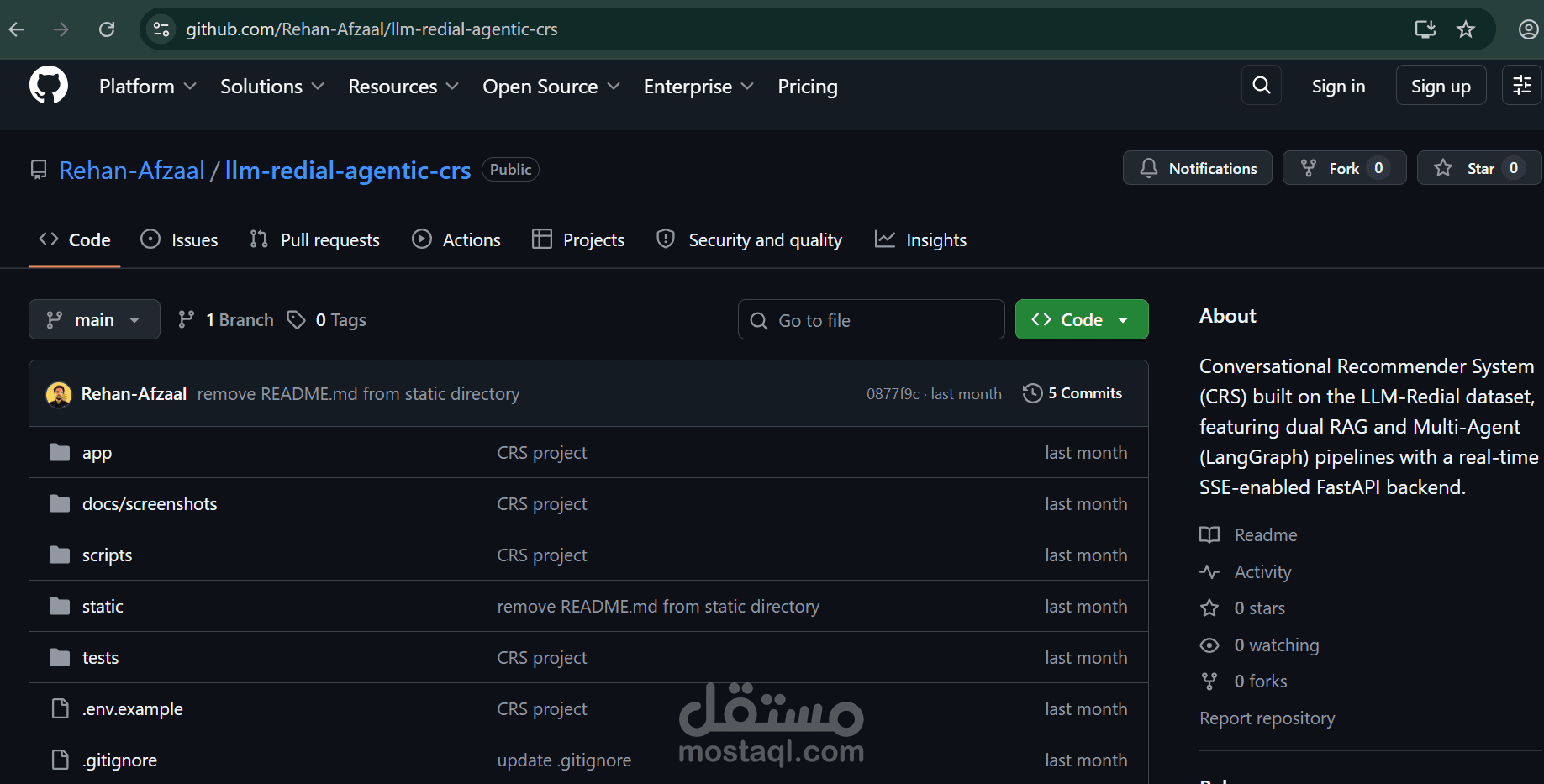Click the fork icon beside 0 forks

[x=1209, y=681]
